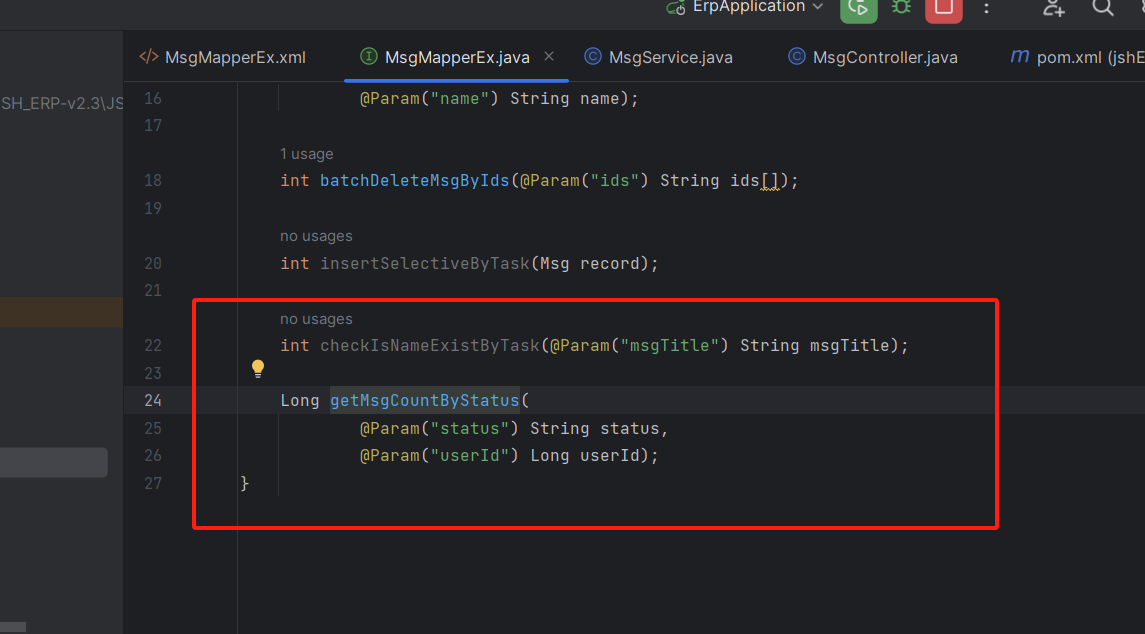The height and width of the screenshot is (634, 1145).
Task: Click 'no usages' hint above checkIsNameExistByTask
Action: [316, 319]
